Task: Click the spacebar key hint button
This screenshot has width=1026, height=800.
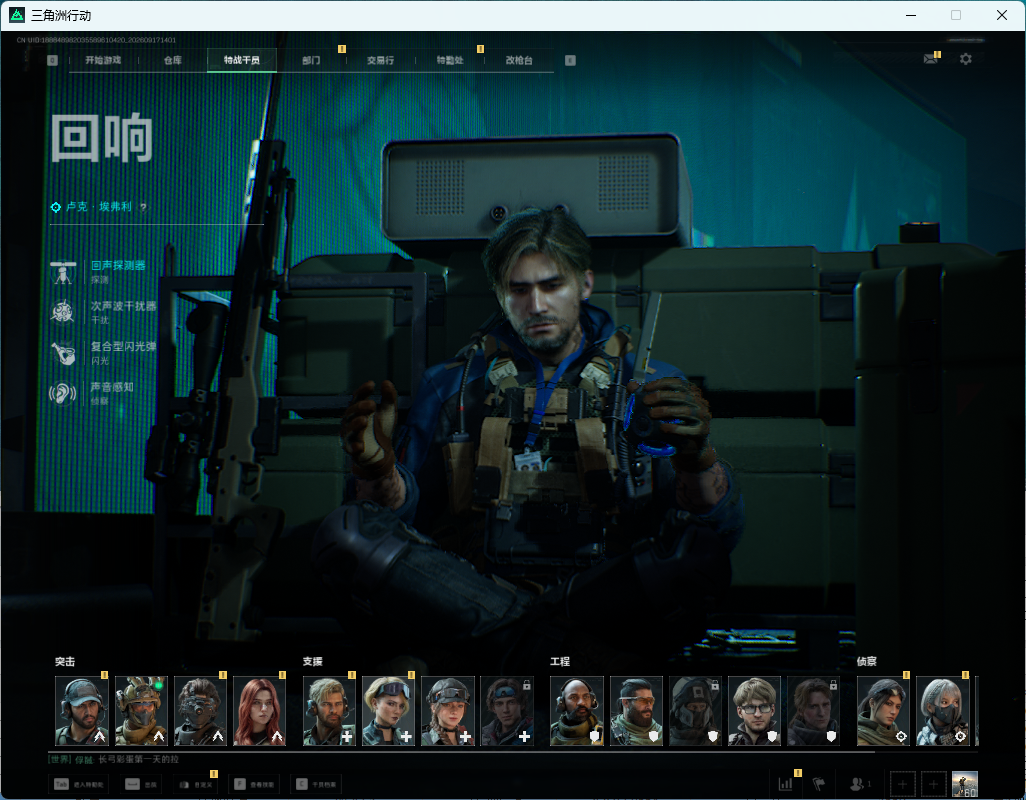Action: click(141, 784)
